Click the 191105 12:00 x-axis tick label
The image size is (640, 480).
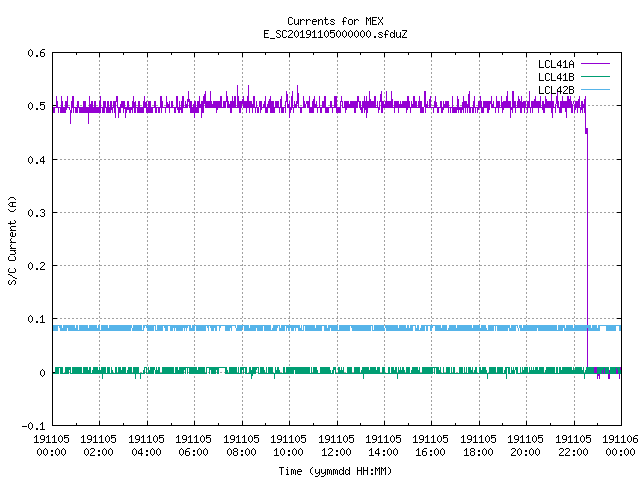tap(336, 446)
